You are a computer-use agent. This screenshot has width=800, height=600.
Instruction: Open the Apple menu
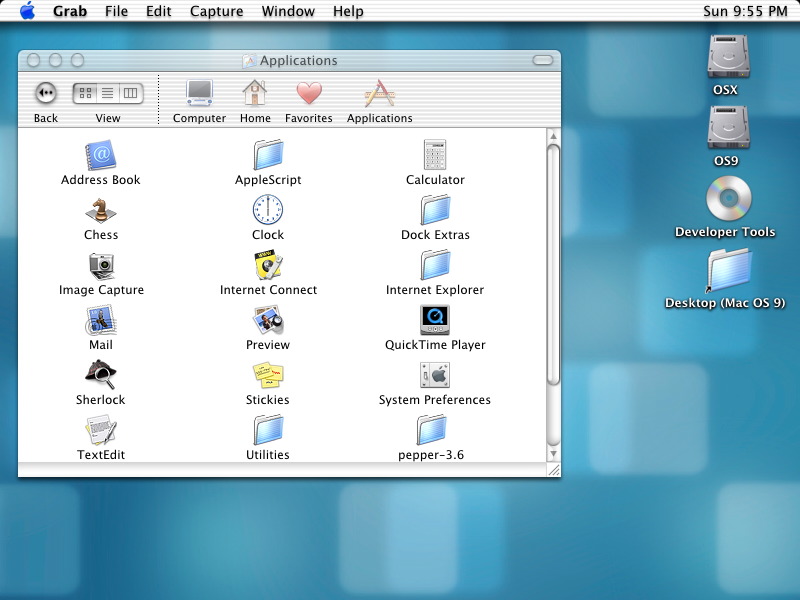click(x=27, y=11)
